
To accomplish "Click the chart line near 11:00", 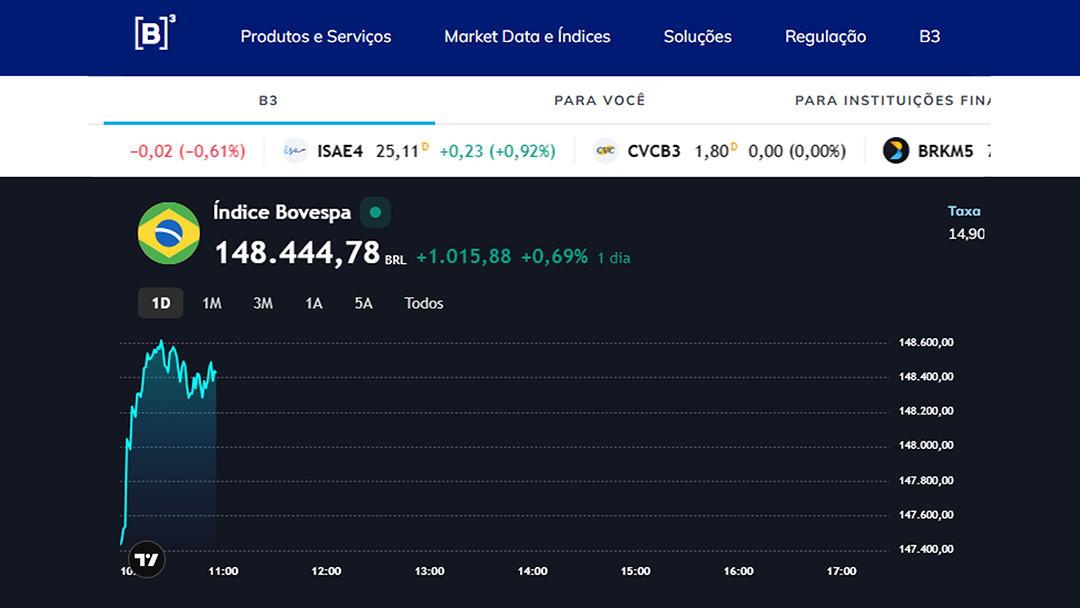I will click(x=214, y=374).
